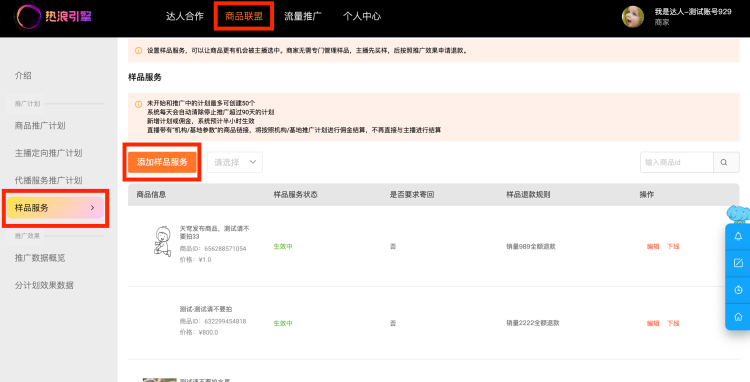
Task: Select 样品服务 in sidebar
Action: tap(55, 207)
